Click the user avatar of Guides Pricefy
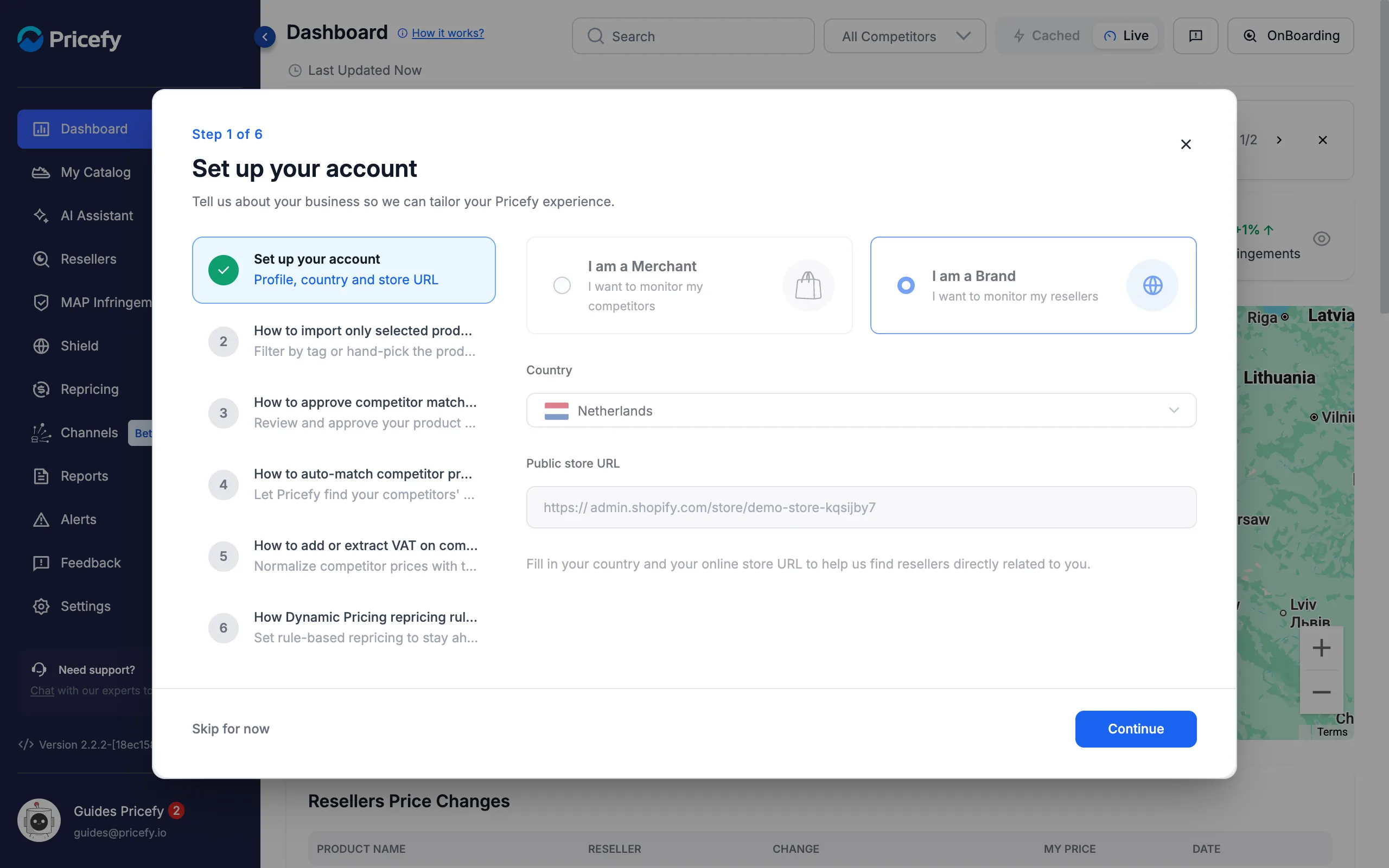Image resolution: width=1389 pixels, height=868 pixels. 39,821
